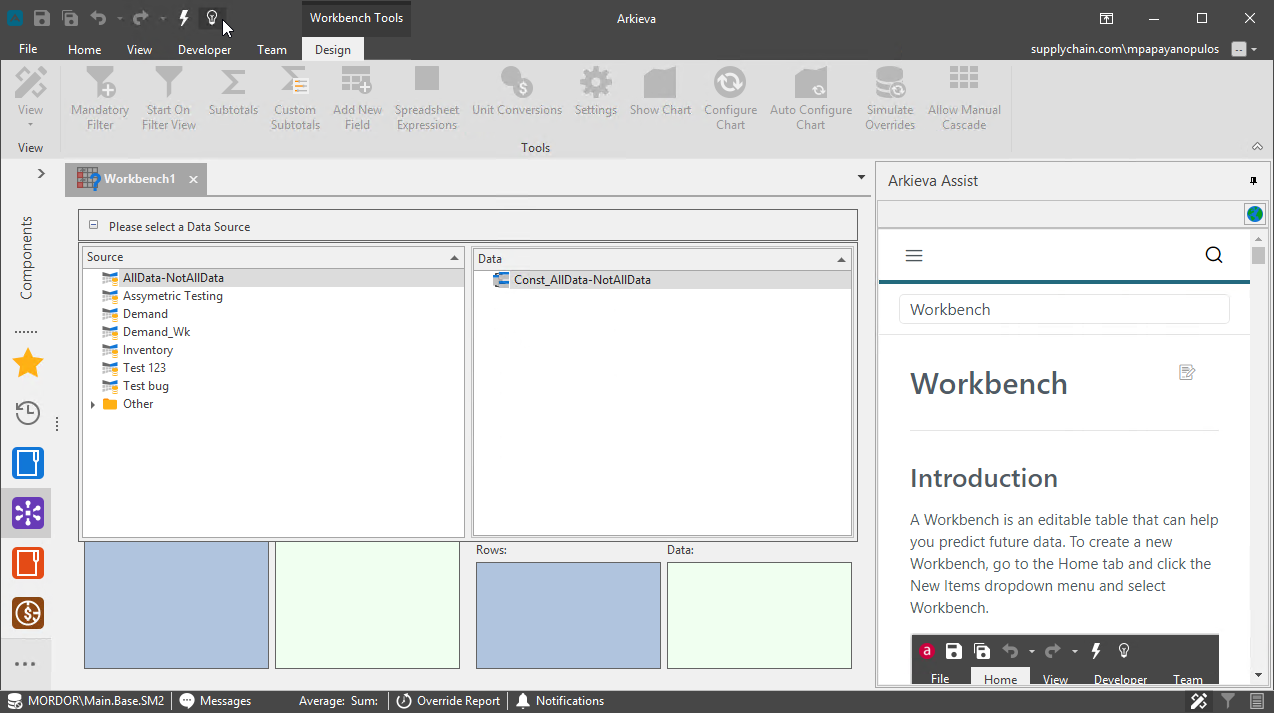
Task: Open Spreadsheet Expressions tool
Action: click(427, 98)
